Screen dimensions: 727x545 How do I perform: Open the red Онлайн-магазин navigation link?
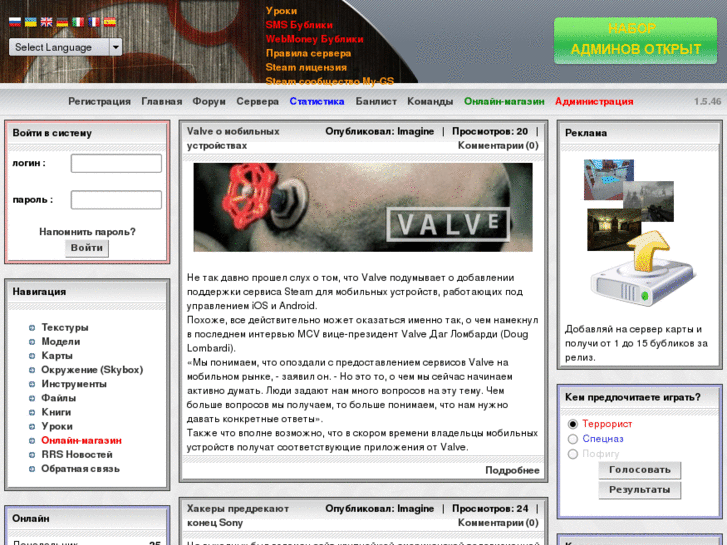tap(82, 440)
